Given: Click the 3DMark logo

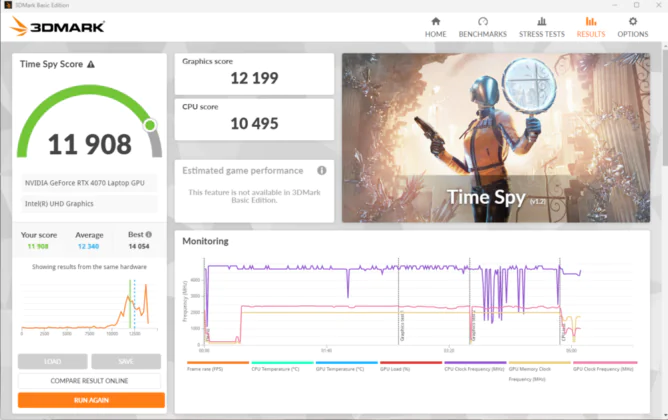Looking at the screenshot, I should (57, 26).
